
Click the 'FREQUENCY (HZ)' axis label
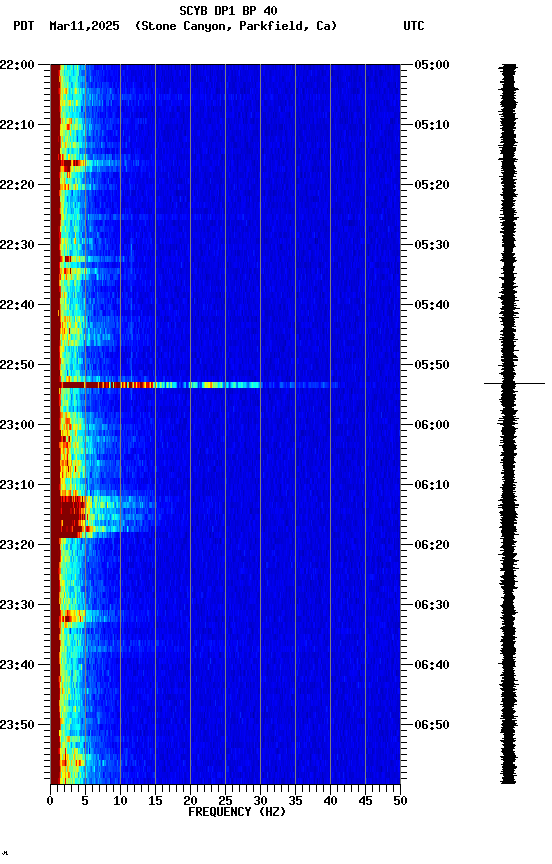237,812
